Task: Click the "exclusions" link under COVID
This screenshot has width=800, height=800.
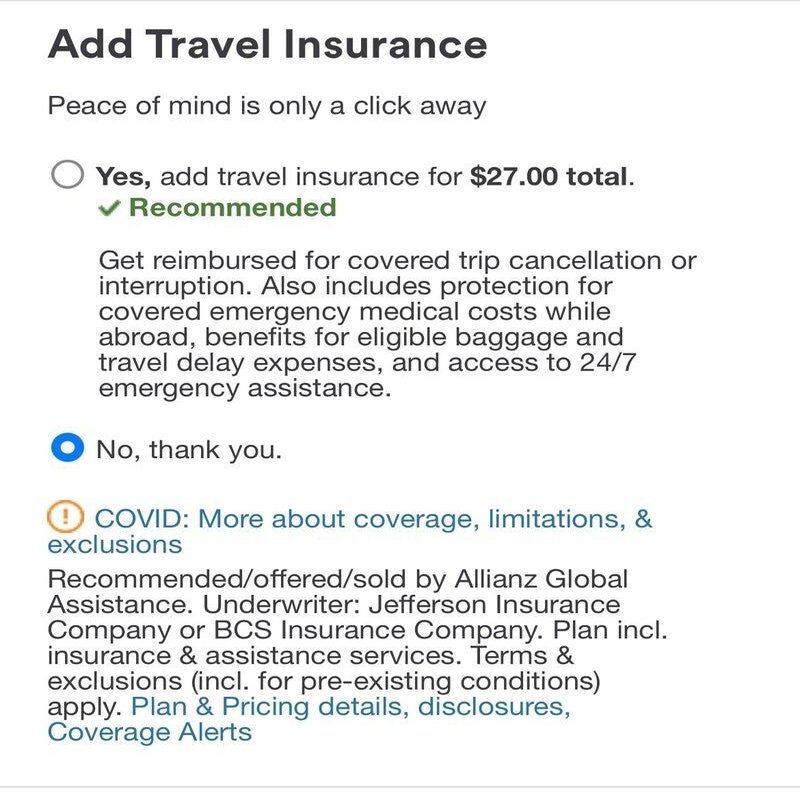Action: [115, 544]
